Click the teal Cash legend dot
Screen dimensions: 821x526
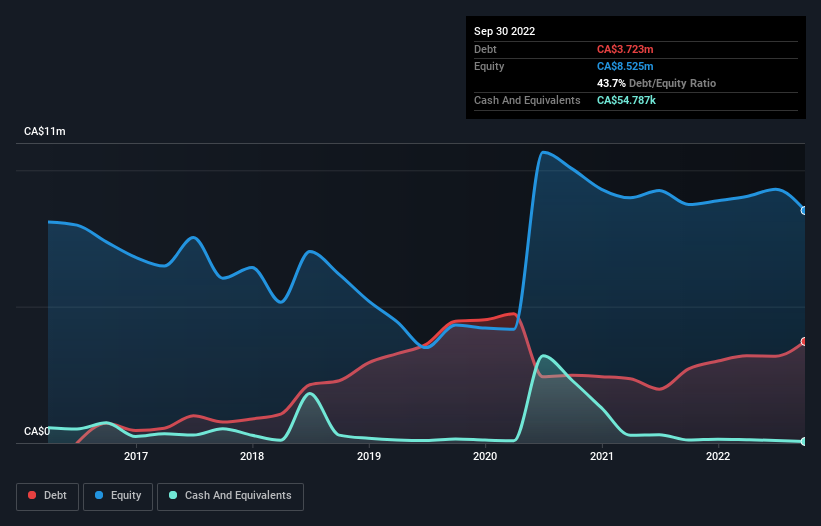[173, 495]
